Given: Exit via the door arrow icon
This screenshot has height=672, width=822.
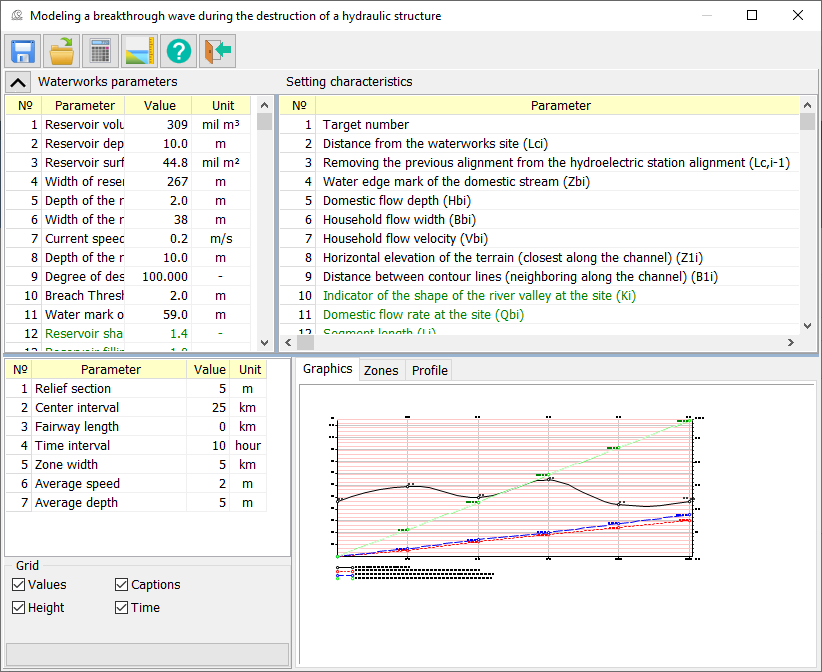Looking at the screenshot, I should tap(217, 51).
